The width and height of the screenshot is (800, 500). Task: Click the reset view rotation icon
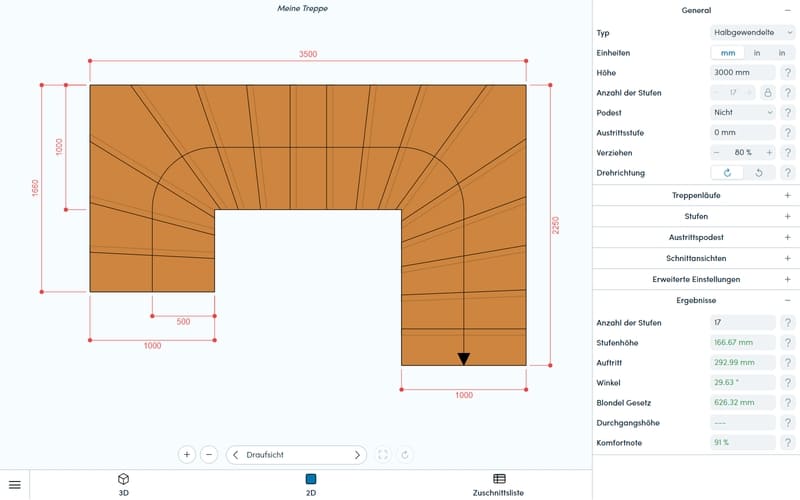405,455
